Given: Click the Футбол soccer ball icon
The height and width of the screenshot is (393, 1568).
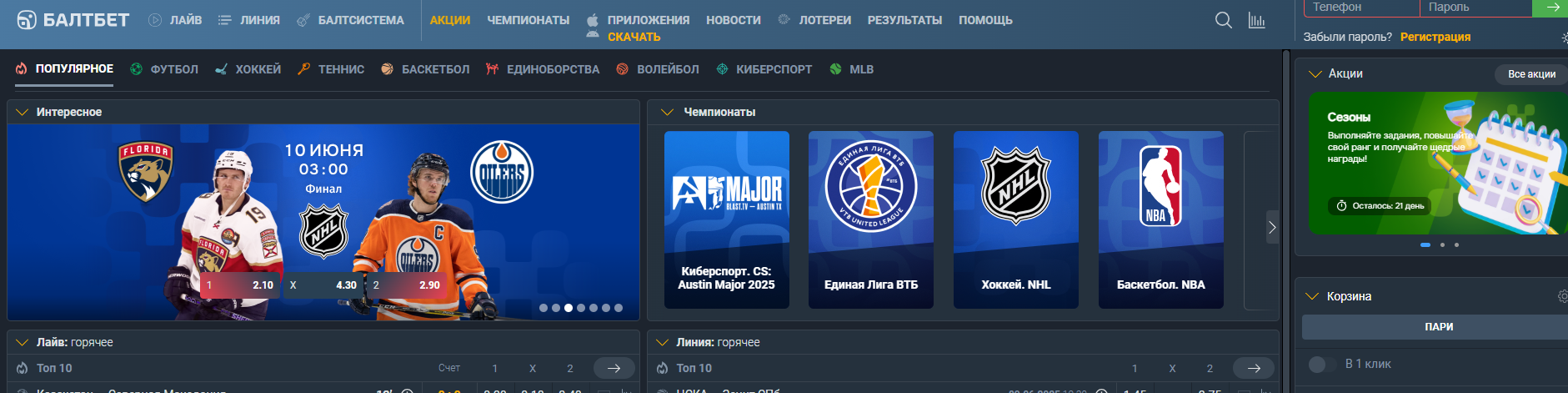Looking at the screenshot, I should 136,69.
